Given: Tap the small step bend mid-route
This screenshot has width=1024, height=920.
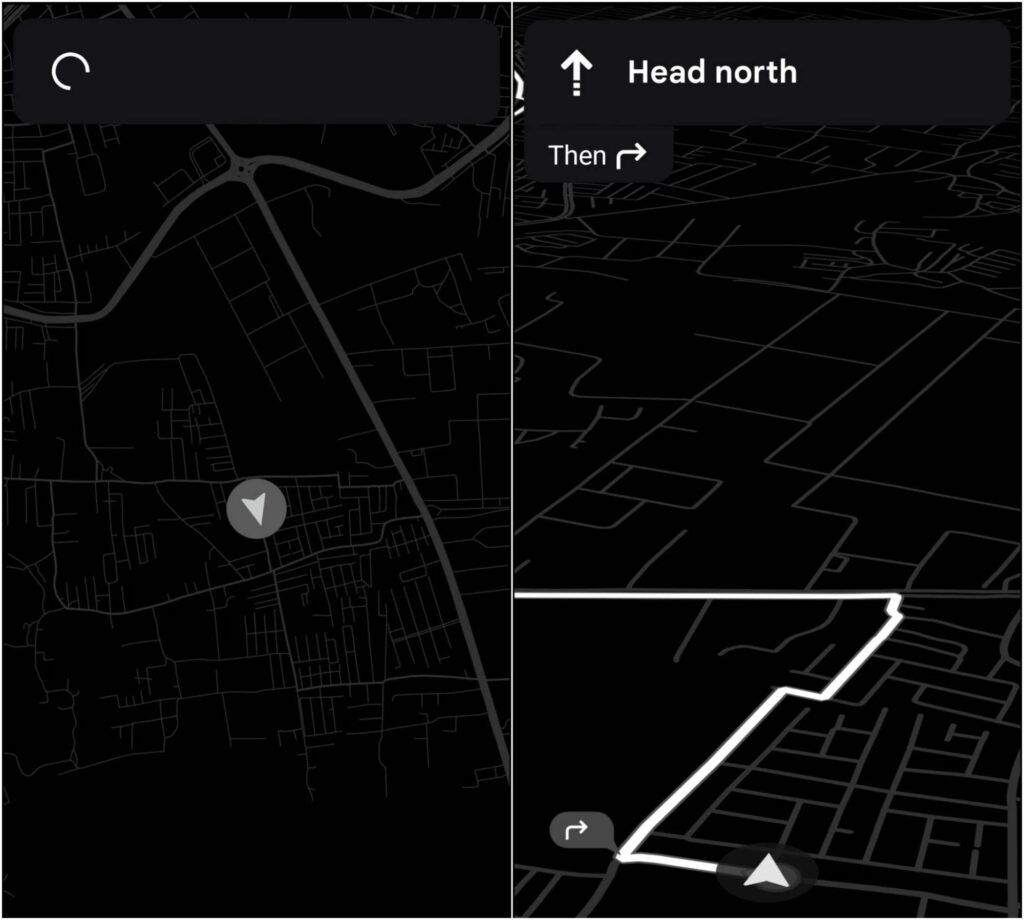Looking at the screenshot, I should coord(805,692).
